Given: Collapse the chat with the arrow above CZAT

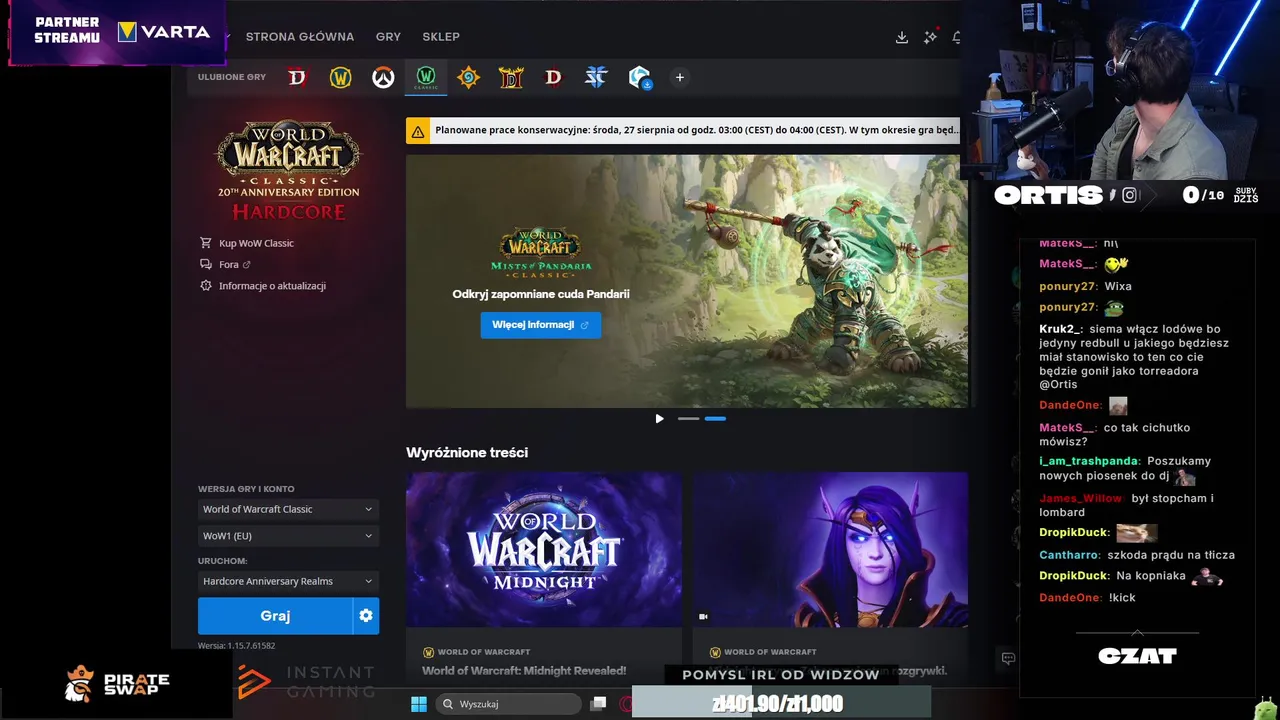Looking at the screenshot, I should pyautogui.click(x=1137, y=632).
